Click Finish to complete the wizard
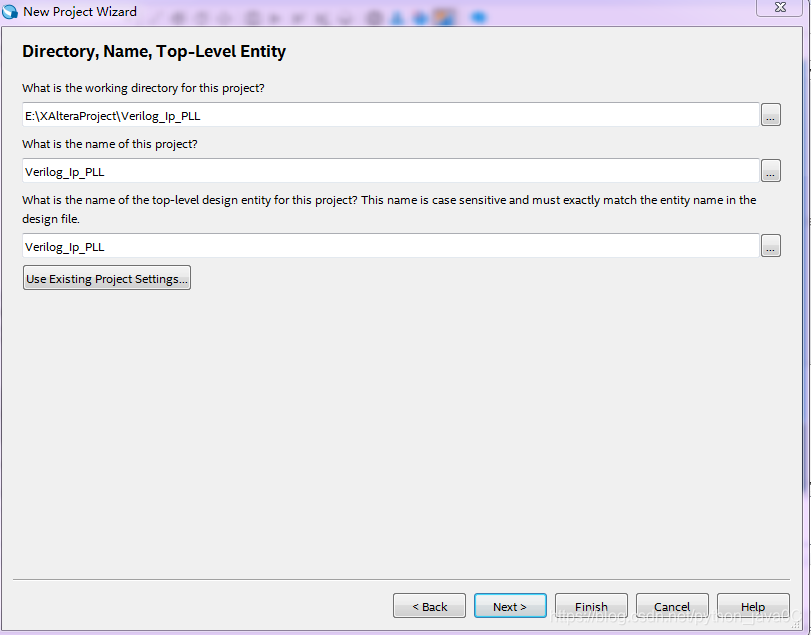This screenshot has height=635, width=811. point(591,606)
